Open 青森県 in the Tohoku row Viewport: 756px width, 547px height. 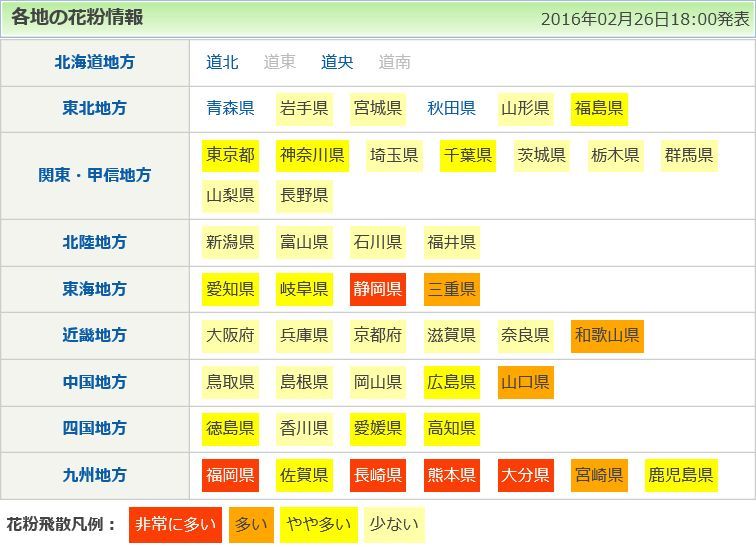pyautogui.click(x=230, y=108)
